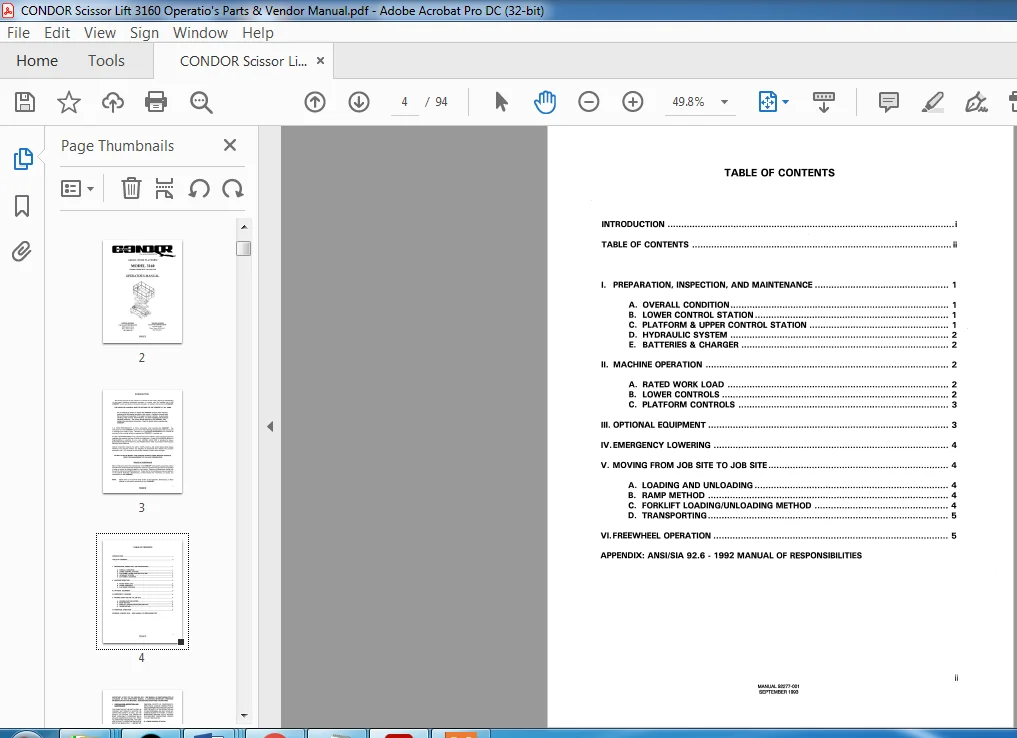Rotate page counterclockwise
Viewport: 1017px width, 738px height.
[199, 189]
